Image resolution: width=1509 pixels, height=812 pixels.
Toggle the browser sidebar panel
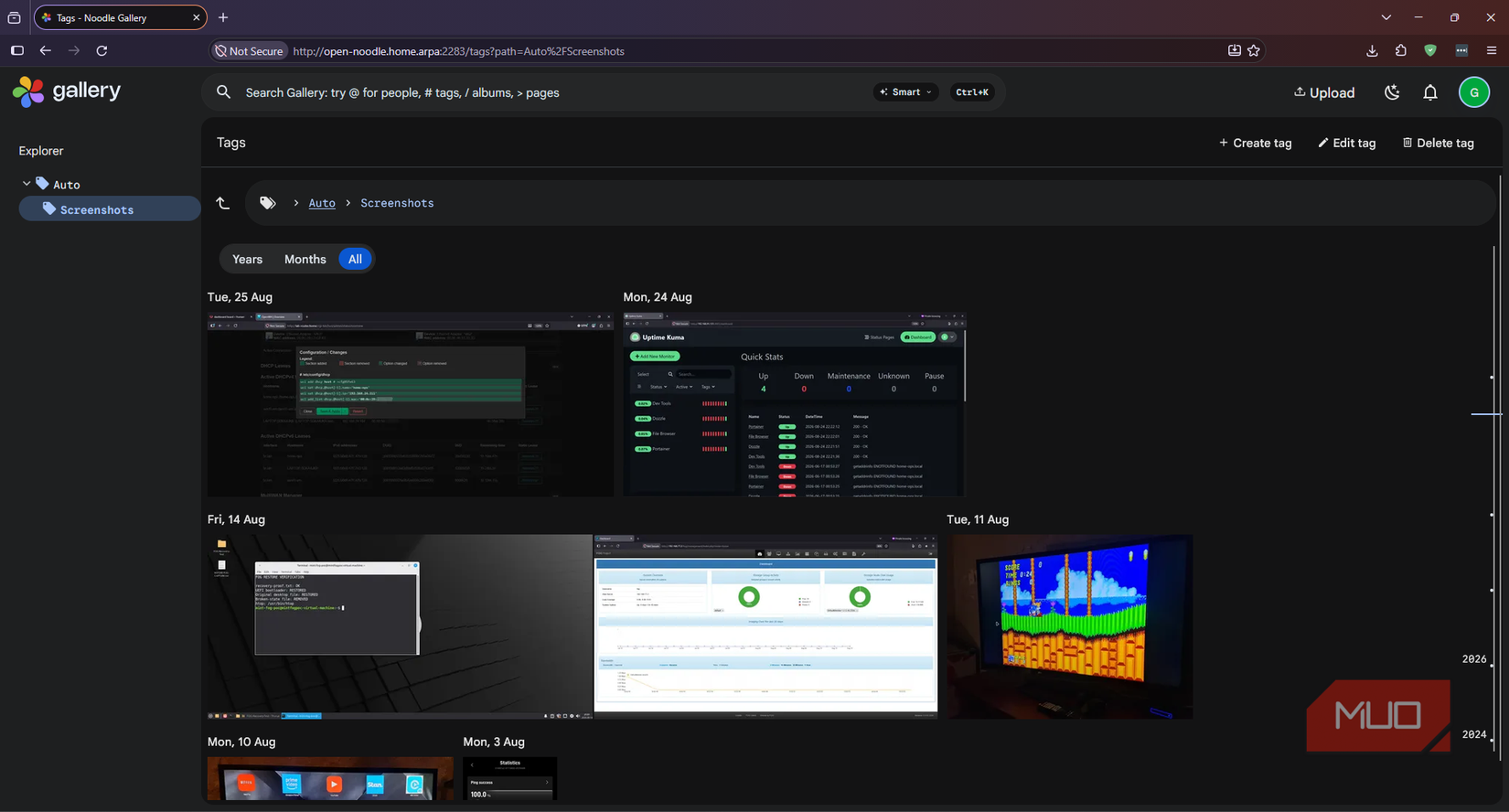[17, 51]
